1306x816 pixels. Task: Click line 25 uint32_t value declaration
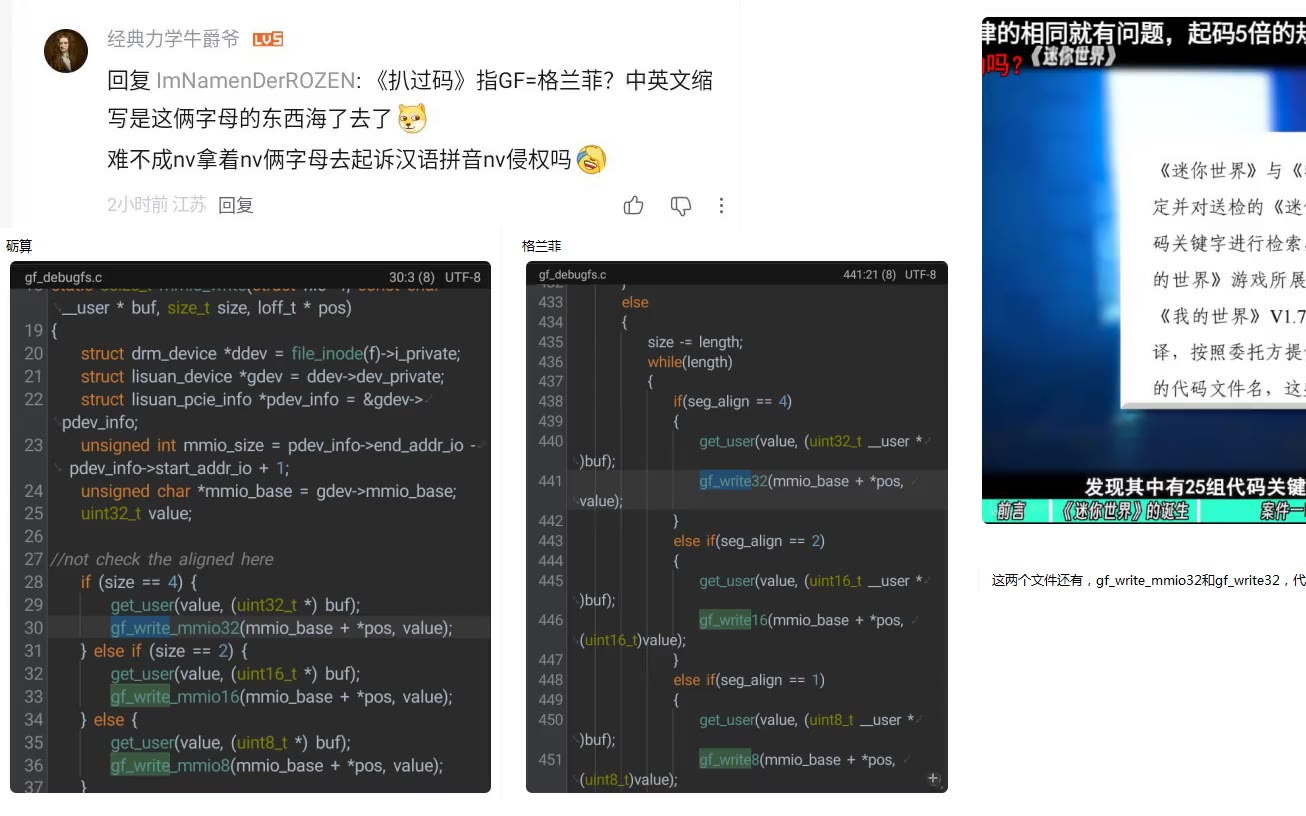pos(136,514)
